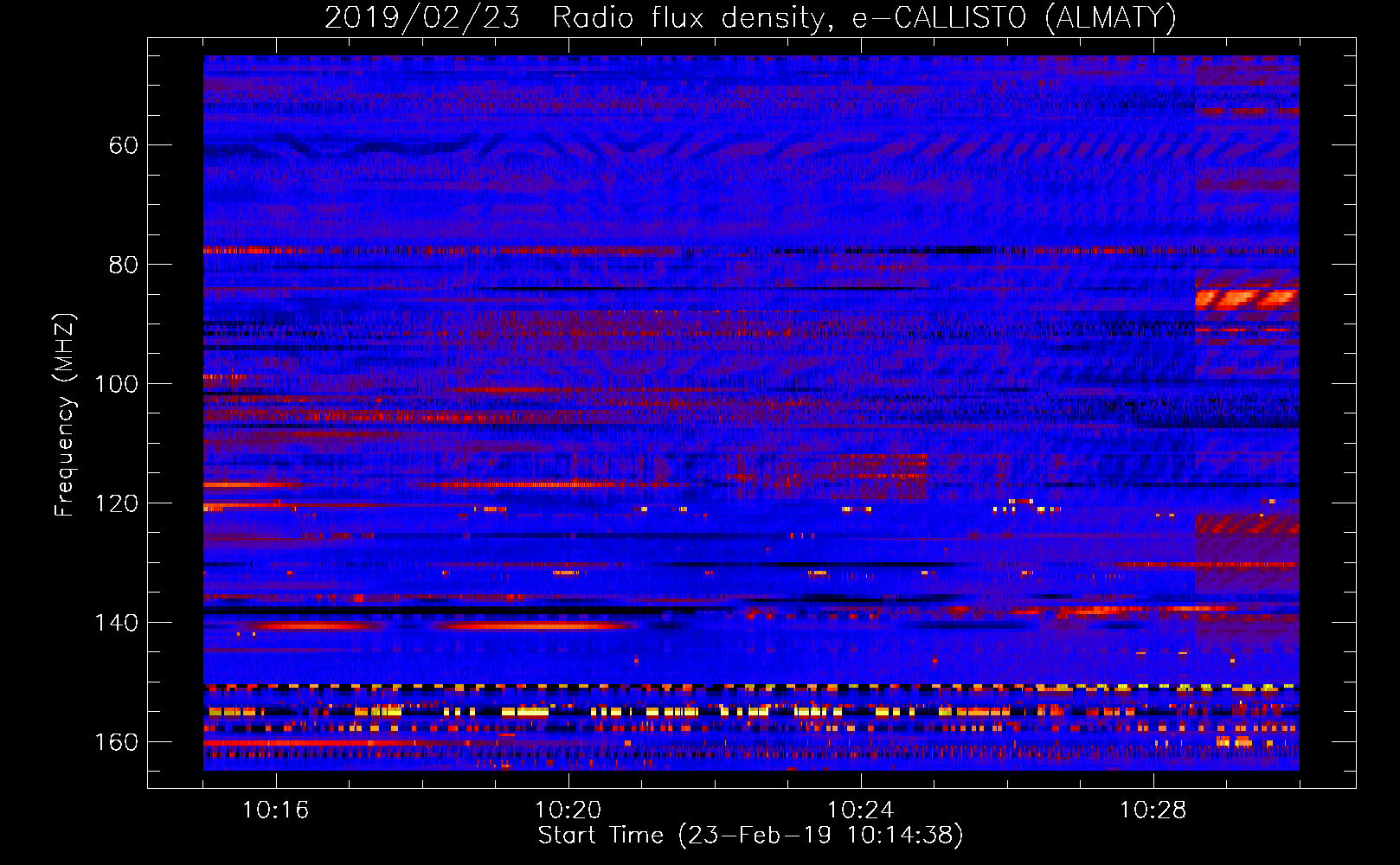
Task: Click the 'Start Time (23-Feb-19 10:14:38)' axis label
Action: (x=750, y=836)
